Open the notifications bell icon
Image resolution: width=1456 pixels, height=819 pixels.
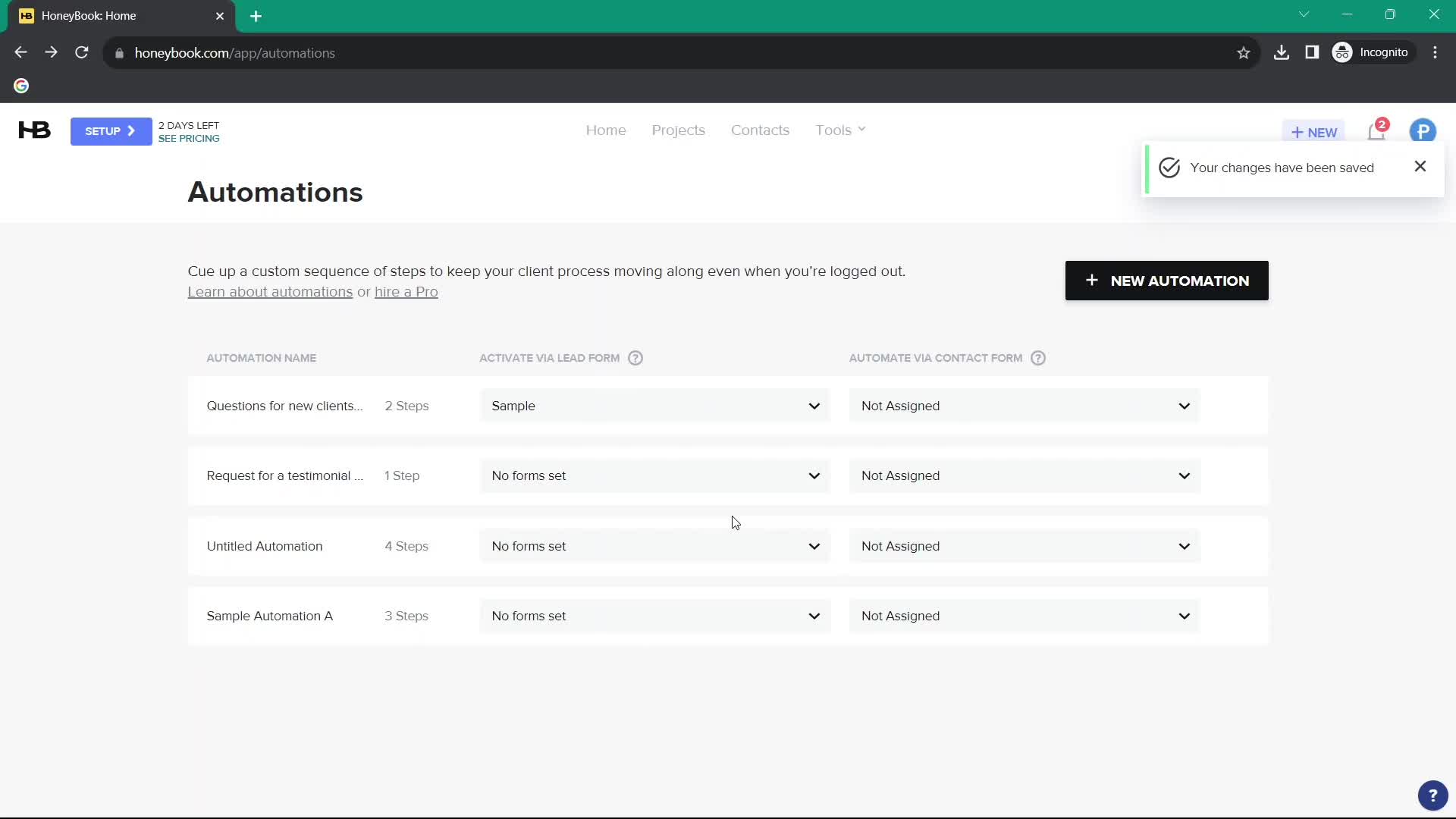coord(1376,132)
